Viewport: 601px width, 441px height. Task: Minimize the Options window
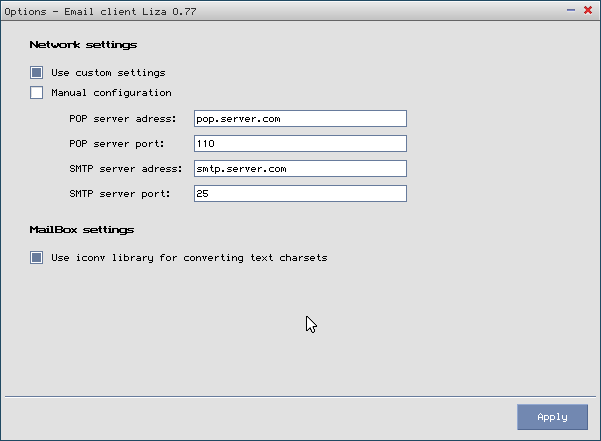click(571, 8)
